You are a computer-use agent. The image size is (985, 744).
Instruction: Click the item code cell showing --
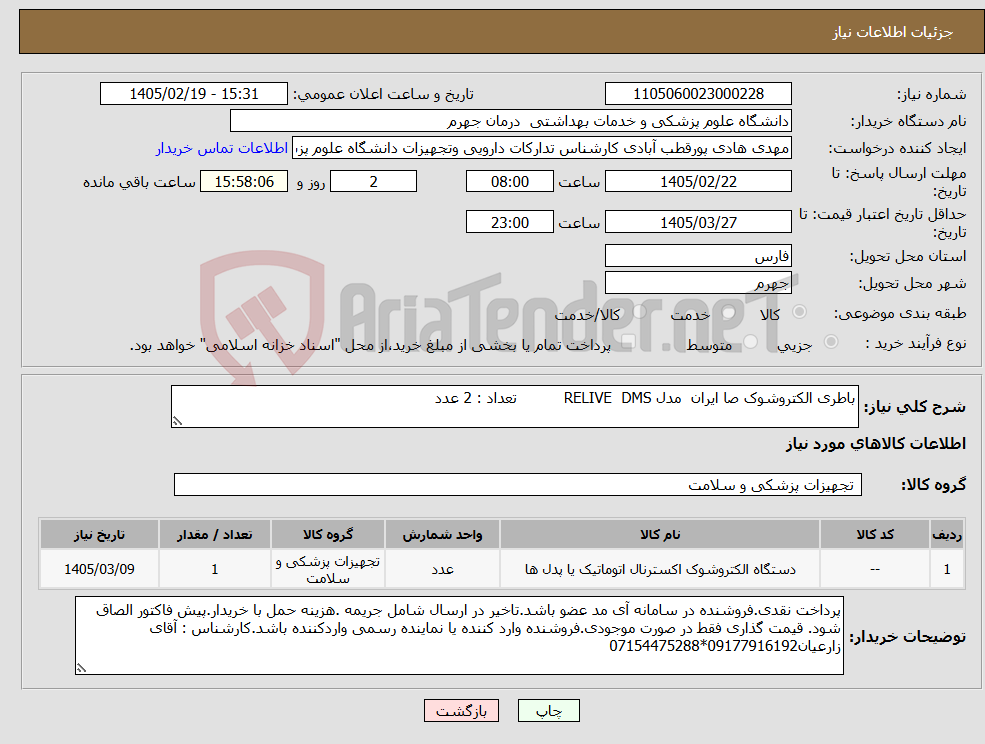[x=875, y=569]
